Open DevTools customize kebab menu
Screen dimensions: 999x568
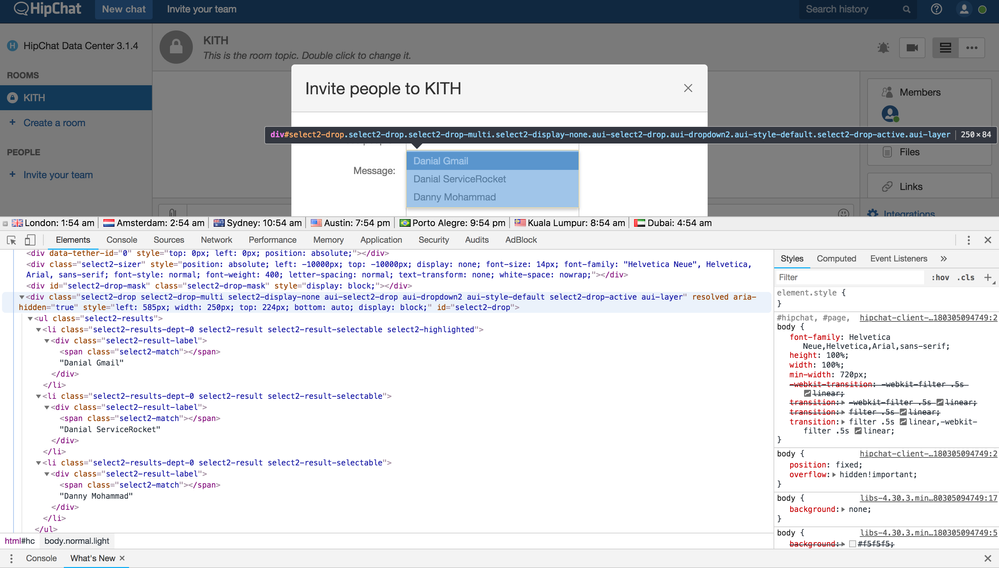tap(968, 240)
